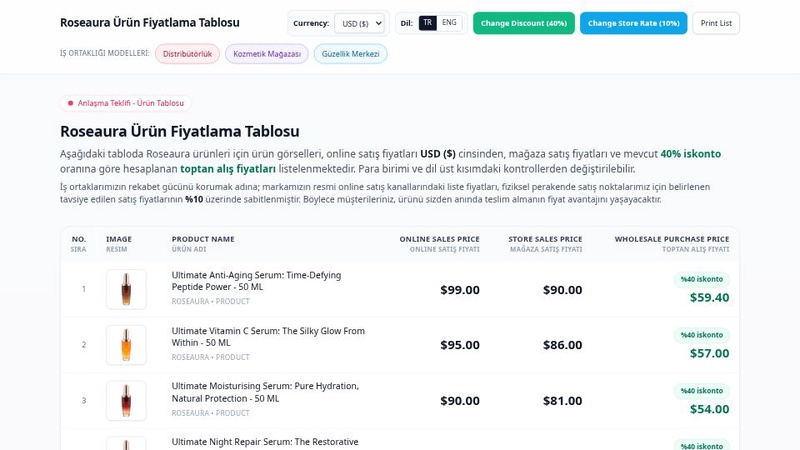This screenshot has height=450, width=800.
Task: Click the $59.40 wholesale price
Action: [x=709, y=297]
